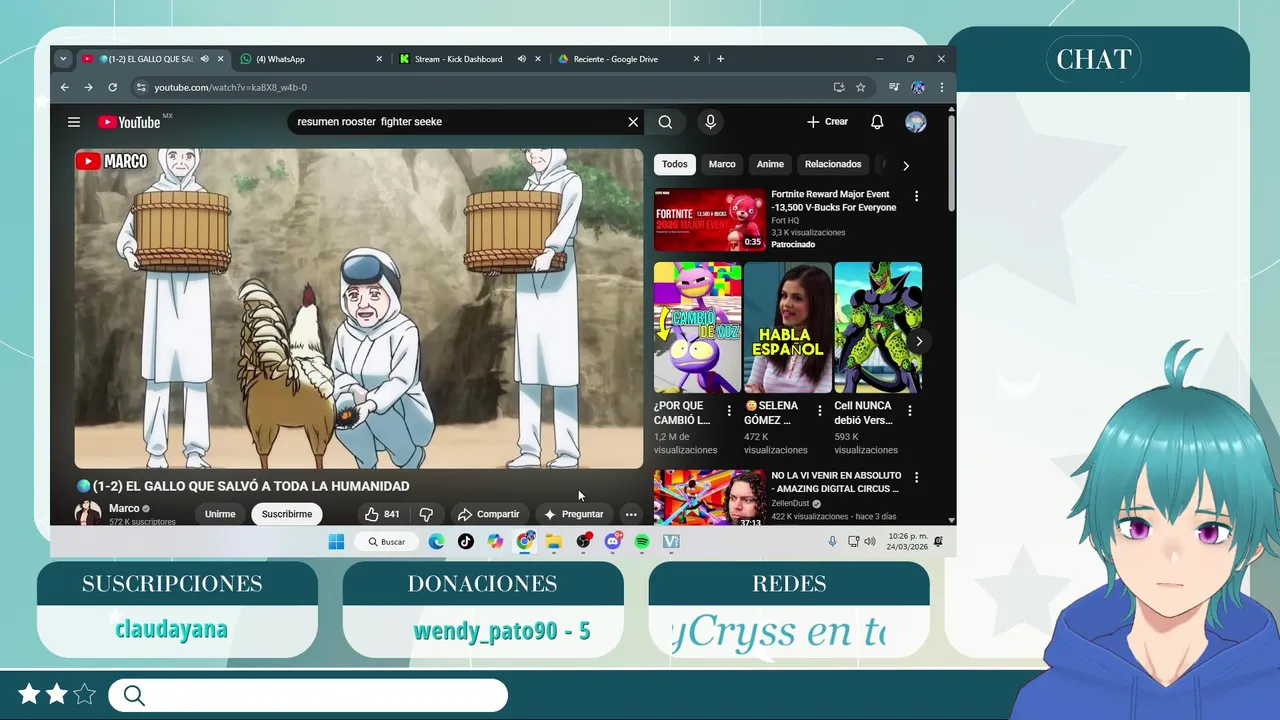Click the Compartir share button
This screenshot has width=1280, height=720.
click(x=489, y=514)
